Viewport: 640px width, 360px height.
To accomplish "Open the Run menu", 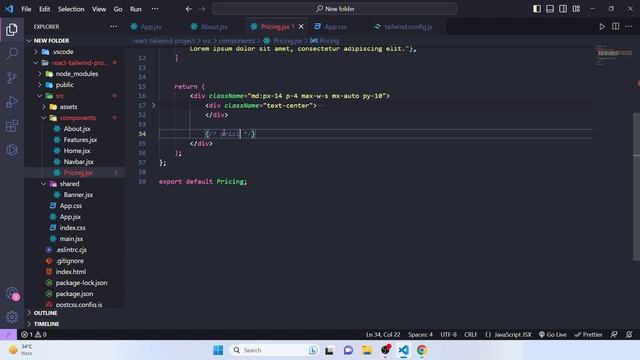I will [136, 9].
